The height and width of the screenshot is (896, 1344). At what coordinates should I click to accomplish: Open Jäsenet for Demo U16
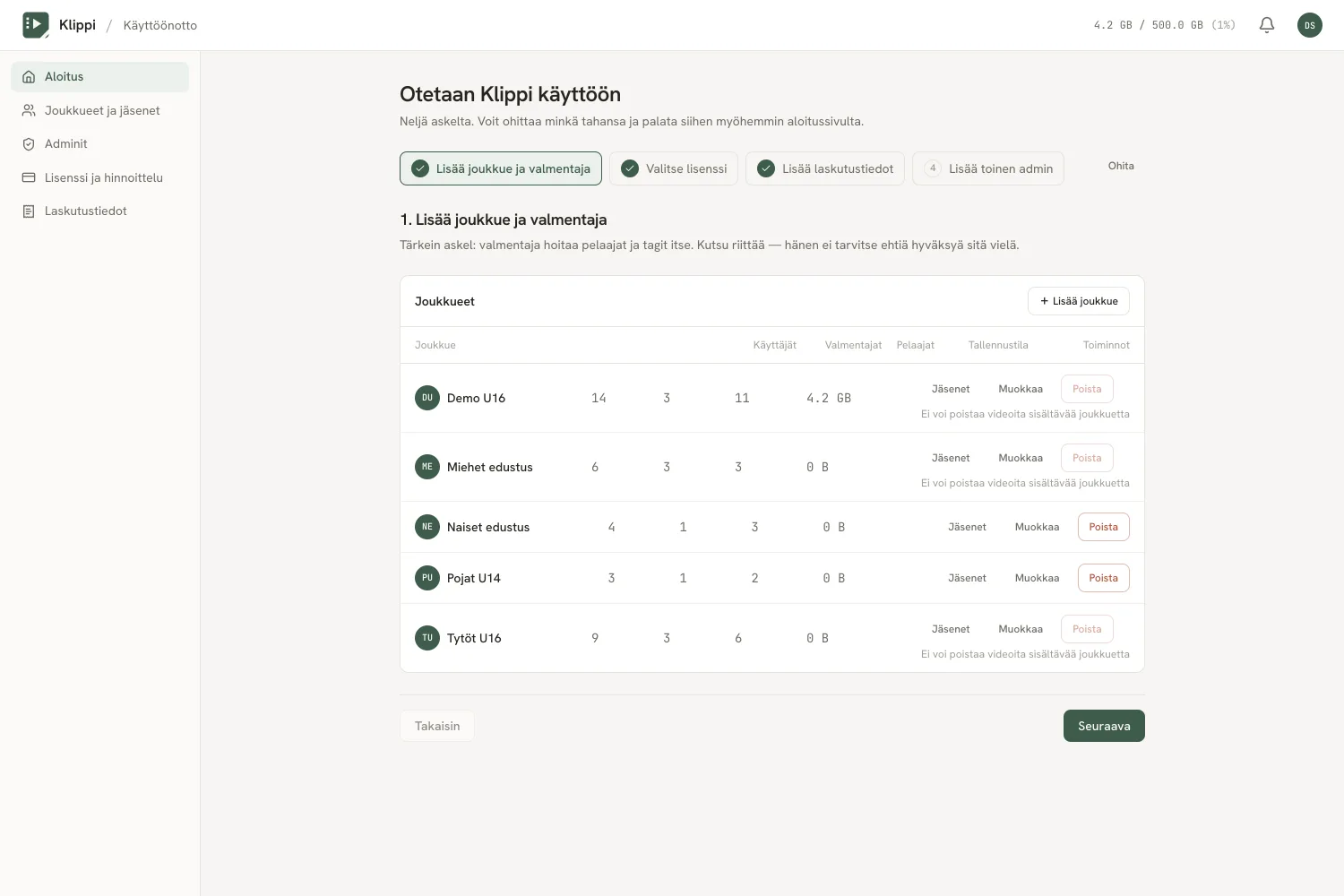click(x=951, y=389)
